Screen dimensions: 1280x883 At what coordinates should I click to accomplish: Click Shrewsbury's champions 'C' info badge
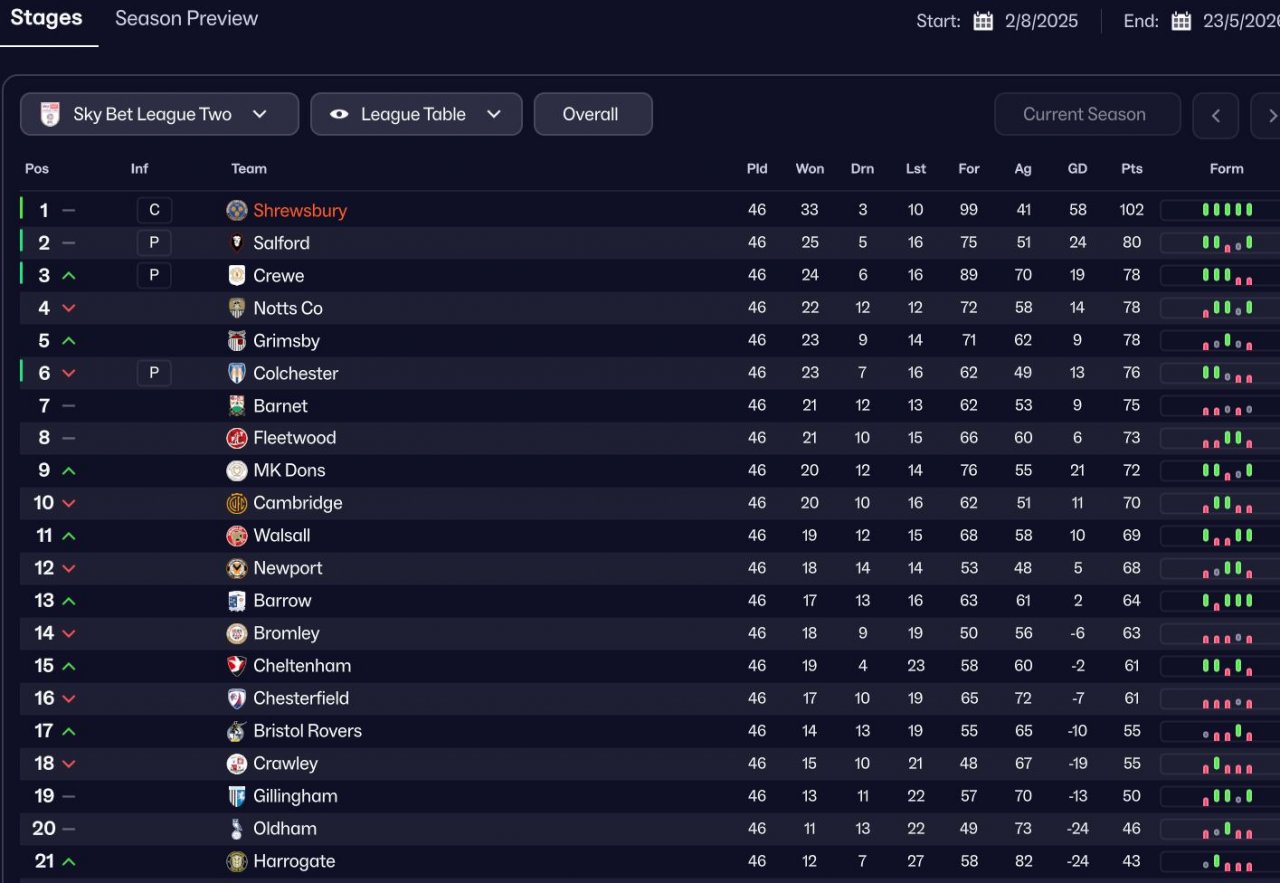[154, 210]
